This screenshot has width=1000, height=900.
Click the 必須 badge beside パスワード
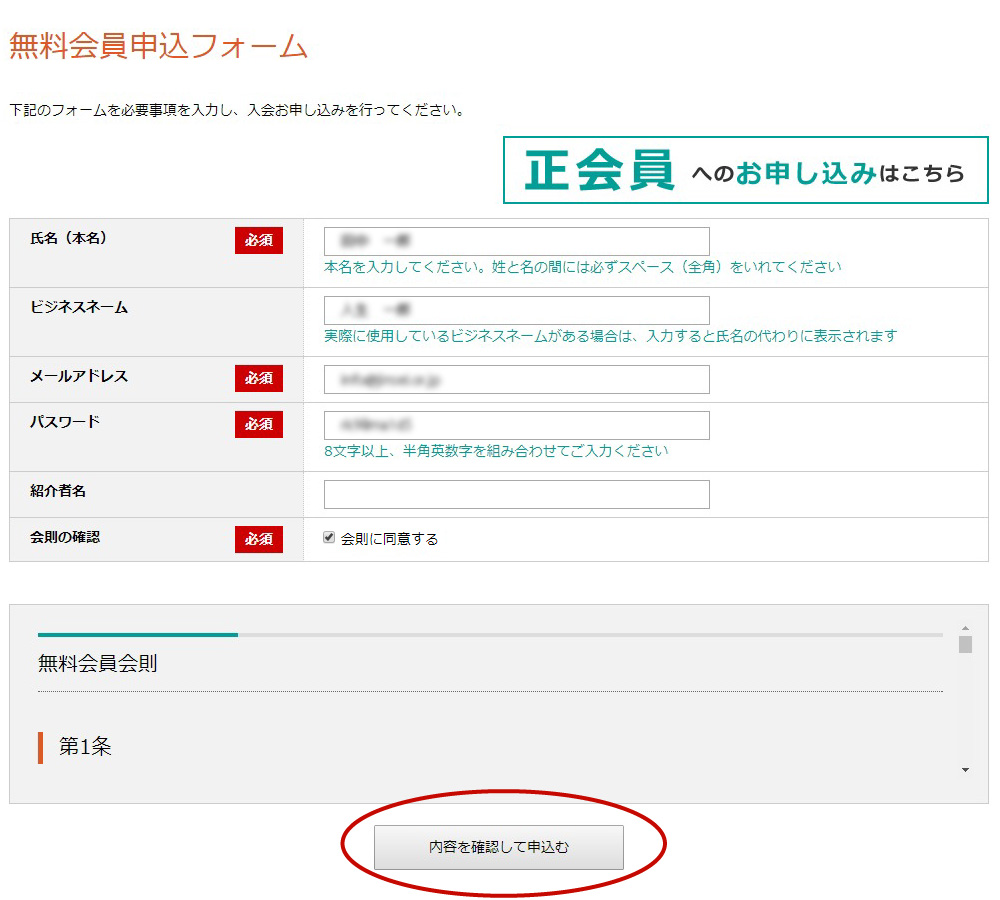pos(259,424)
